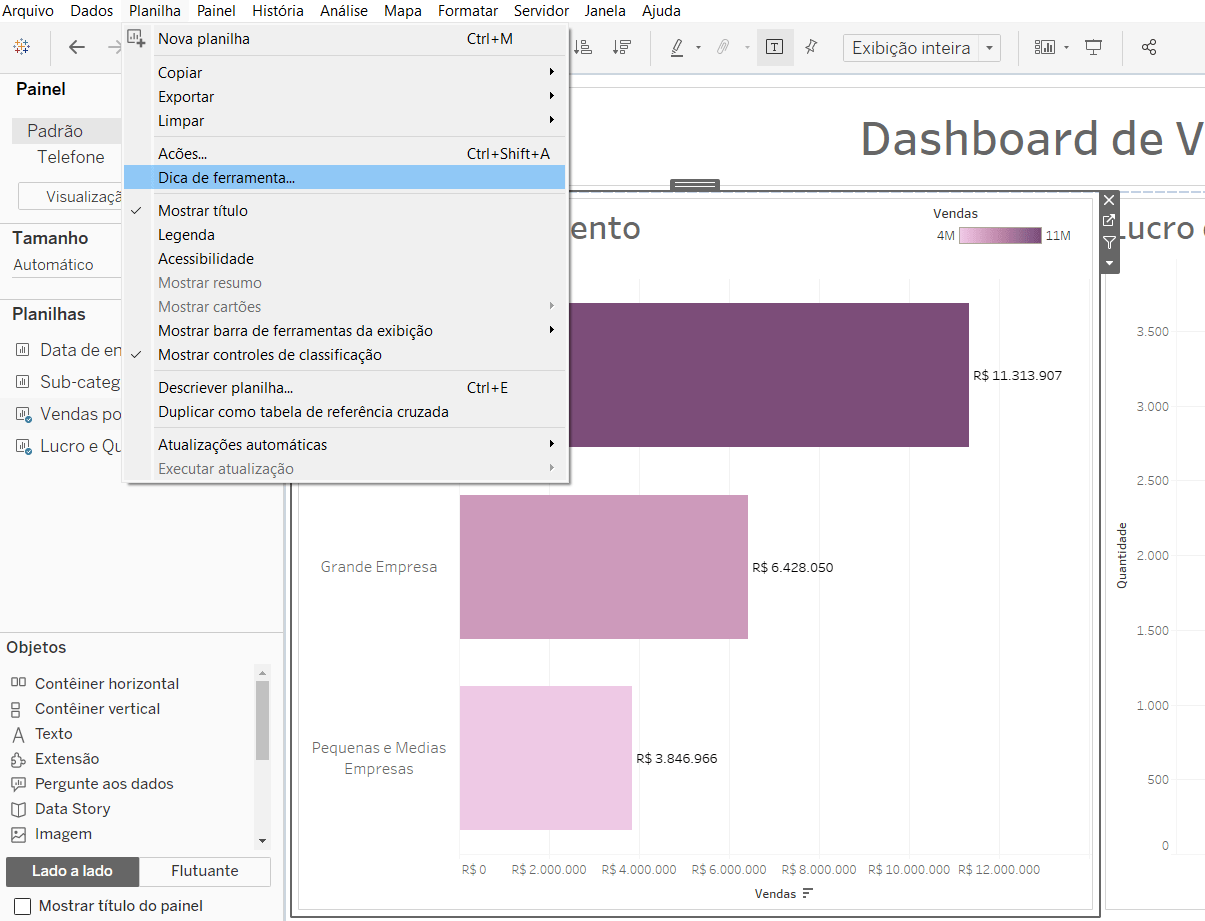Image resolution: width=1205 pixels, height=921 pixels.
Task: Click the Objetos list scrollbar thumb
Action: click(x=263, y=721)
